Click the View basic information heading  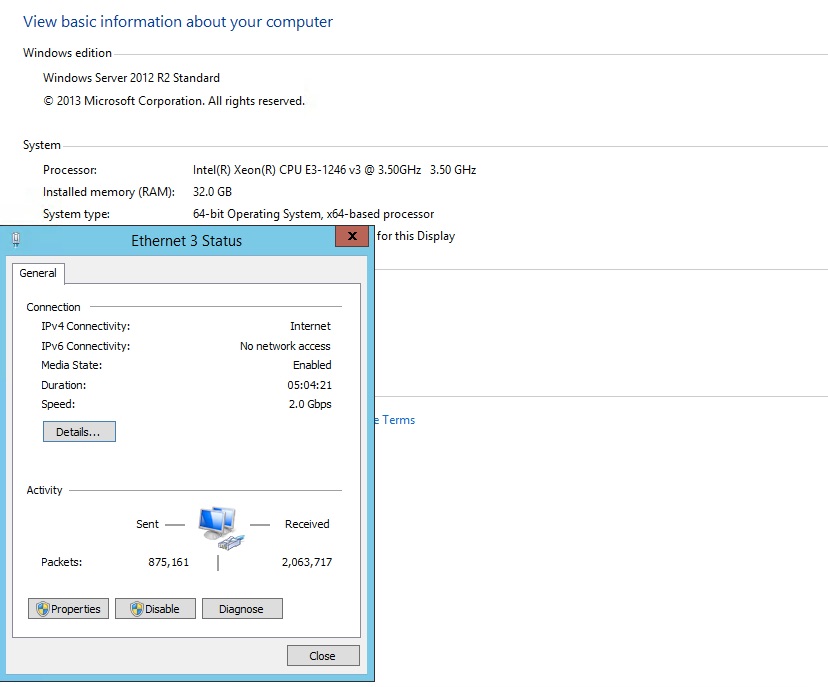point(178,22)
